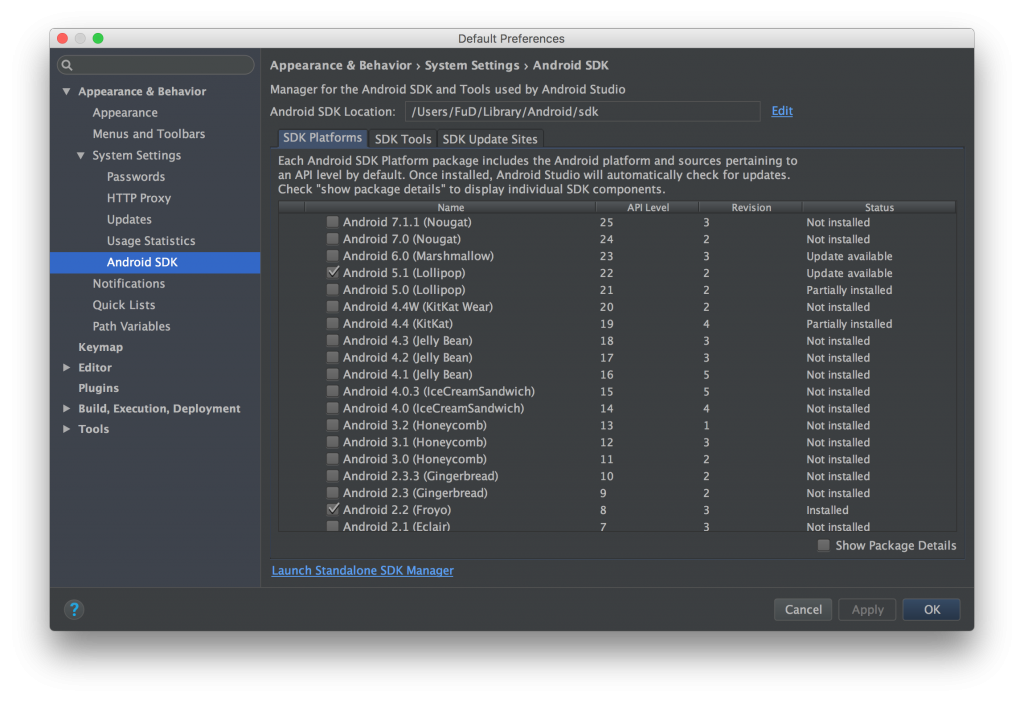This screenshot has width=1024, height=702.
Task: Switch to the SDK Platforms tab
Action: click(323, 138)
